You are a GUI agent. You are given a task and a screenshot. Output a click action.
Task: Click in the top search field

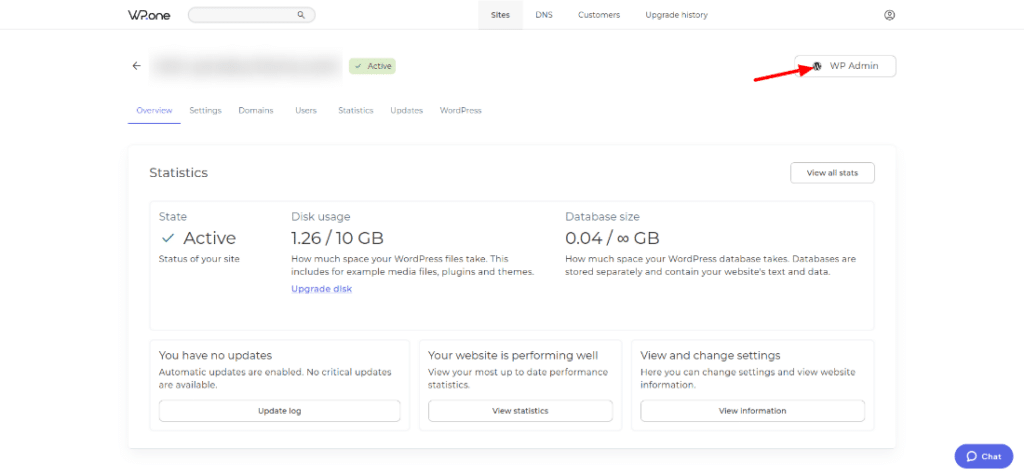[243, 15]
